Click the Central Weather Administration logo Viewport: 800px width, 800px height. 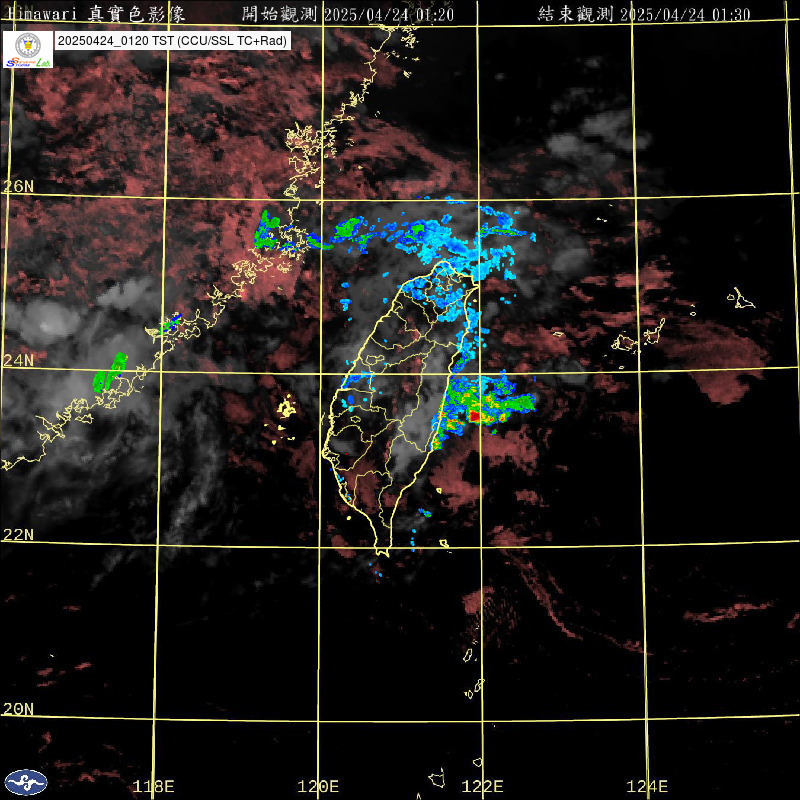point(26,782)
